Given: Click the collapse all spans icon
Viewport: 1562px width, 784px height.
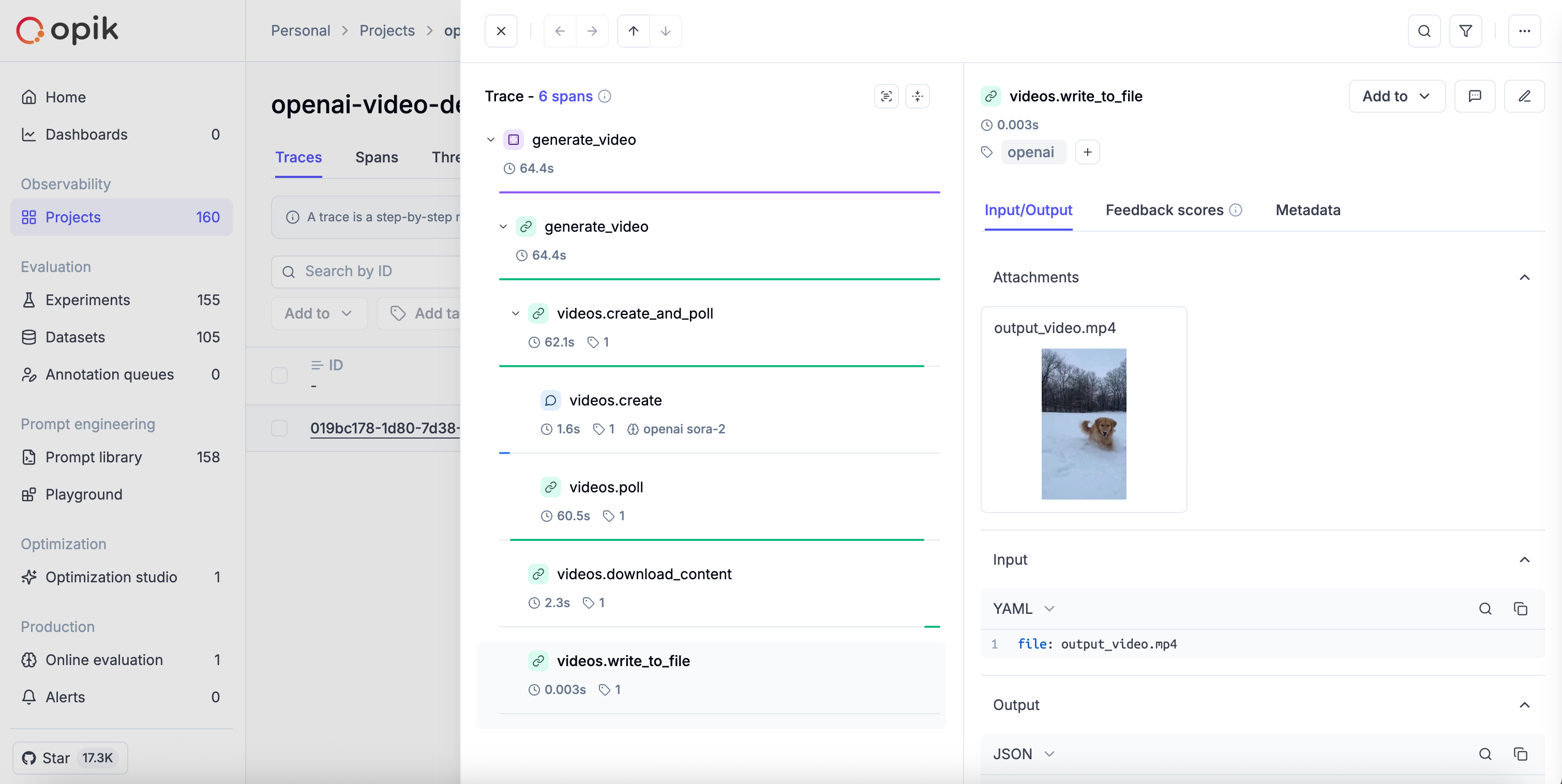Looking at the screenshot, I should (917, 96).
